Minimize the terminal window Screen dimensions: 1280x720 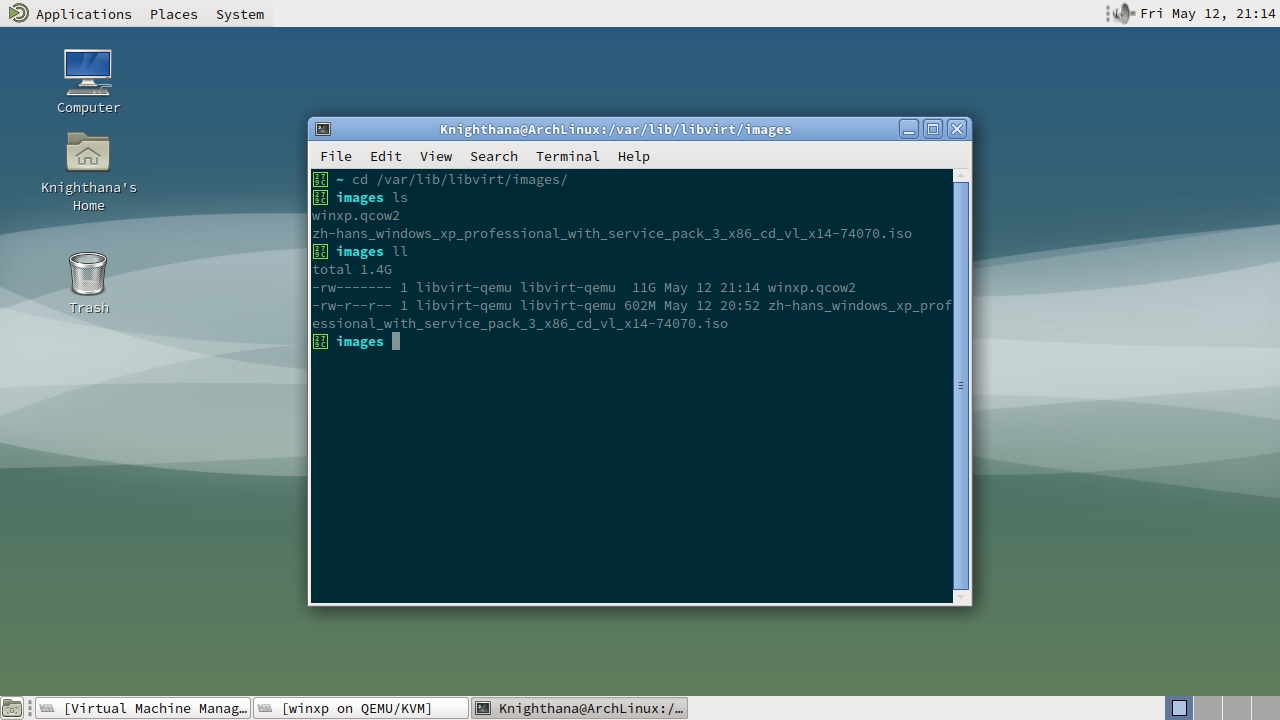(909, 129)
